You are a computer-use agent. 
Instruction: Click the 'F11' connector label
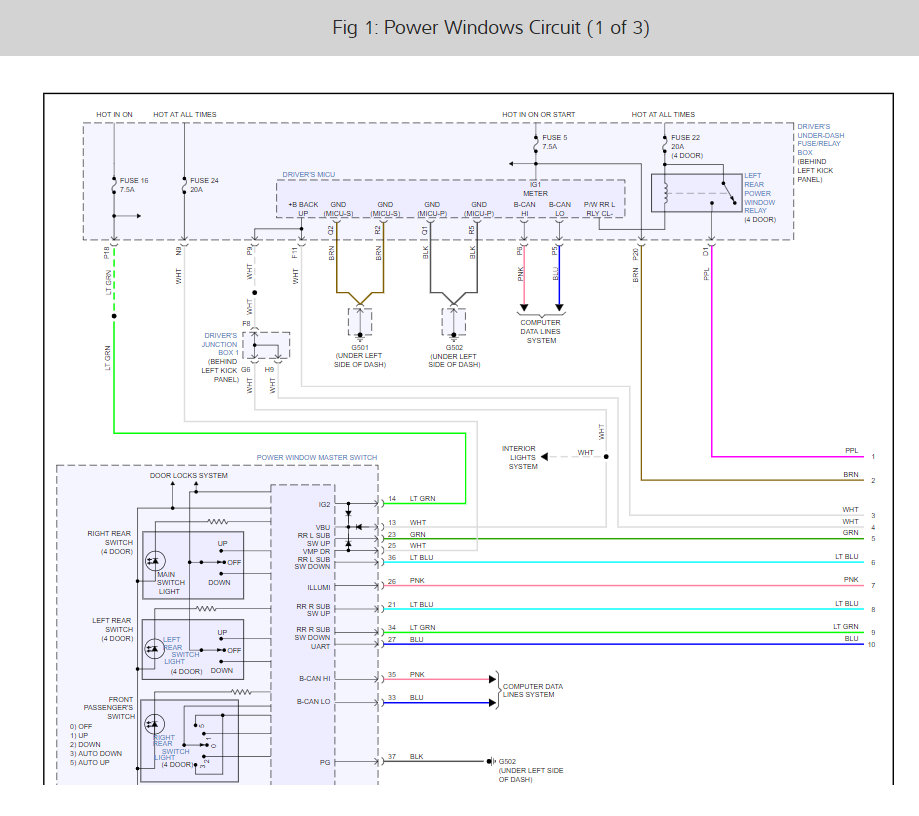[295, 253]
